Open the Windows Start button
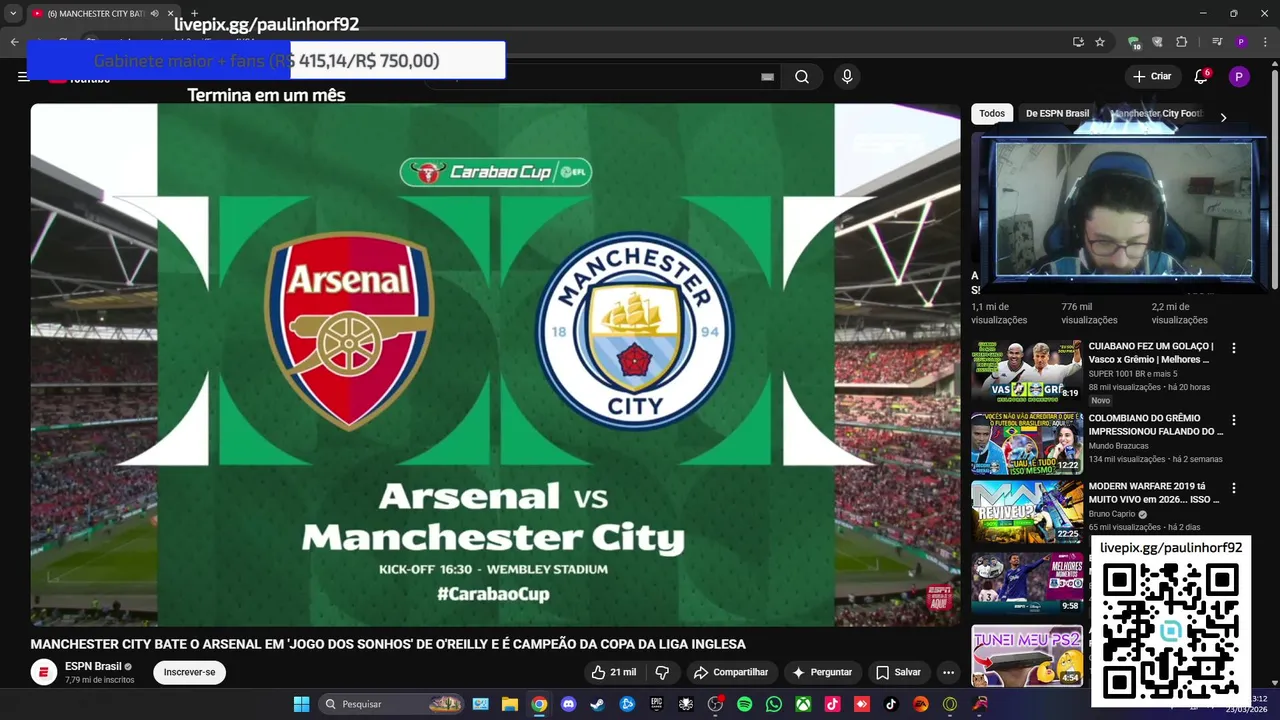 click(301, 704)
